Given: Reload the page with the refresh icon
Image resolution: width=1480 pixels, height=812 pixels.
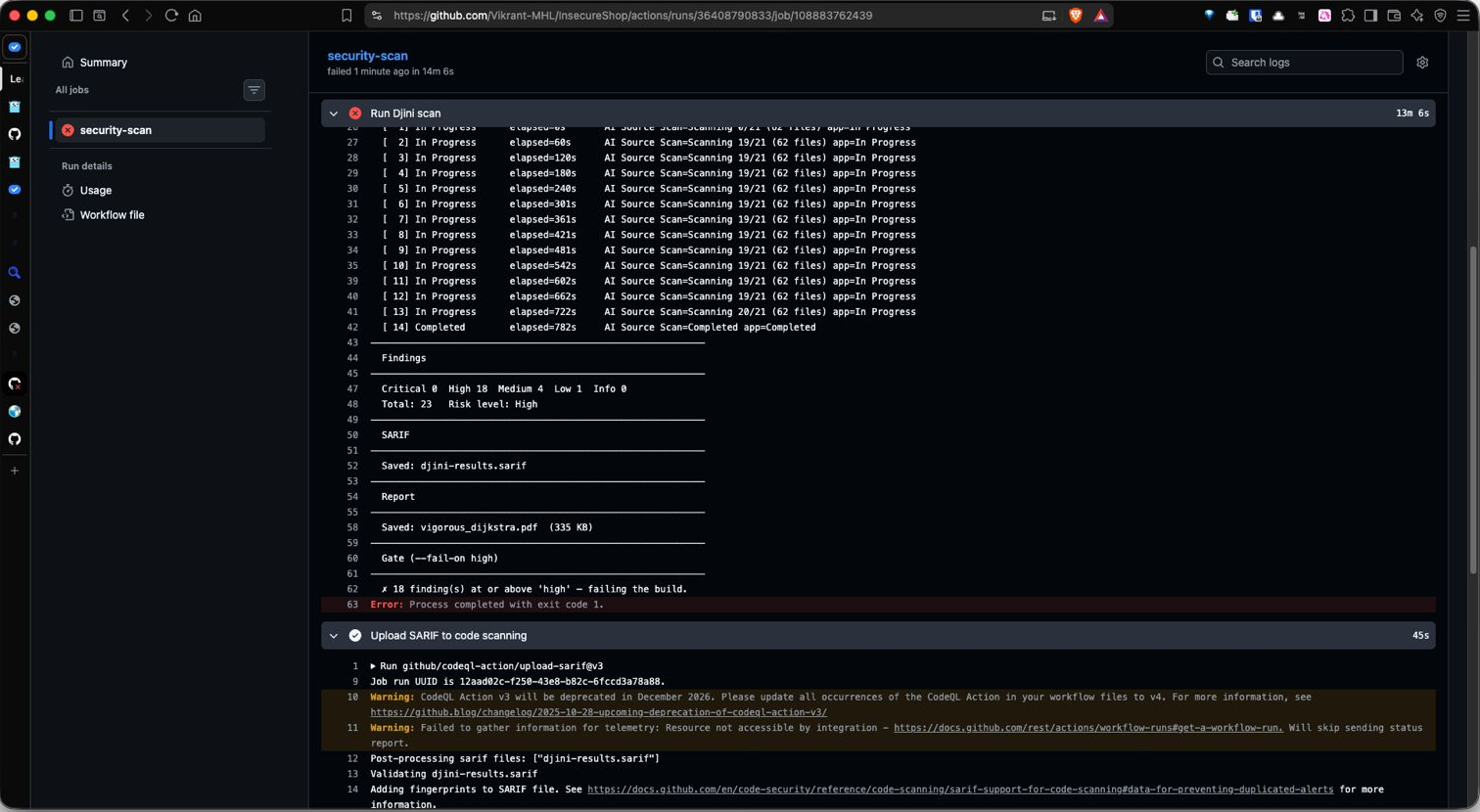Looking at the screenshot, I should 171,16.
